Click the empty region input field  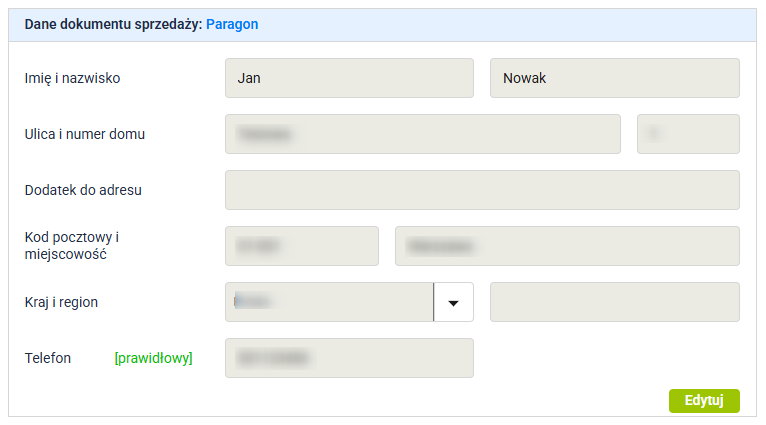point(614,302)
